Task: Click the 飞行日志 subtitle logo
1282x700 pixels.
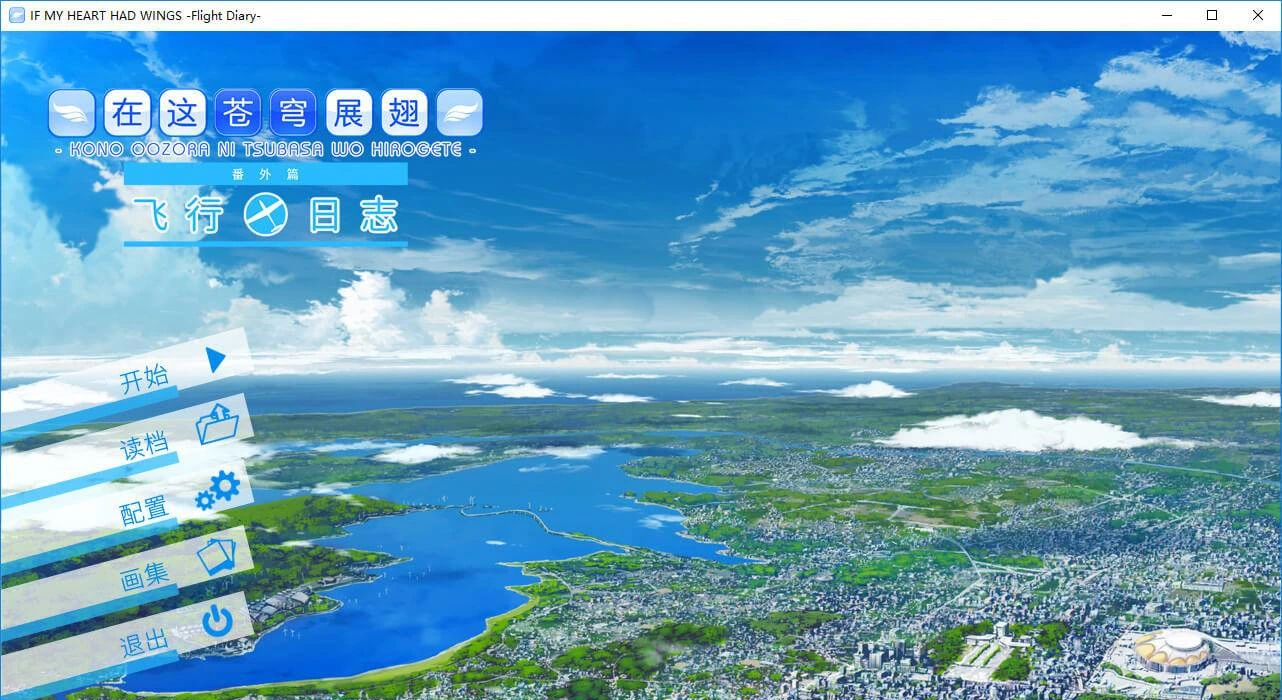Action: pos(265,213)
